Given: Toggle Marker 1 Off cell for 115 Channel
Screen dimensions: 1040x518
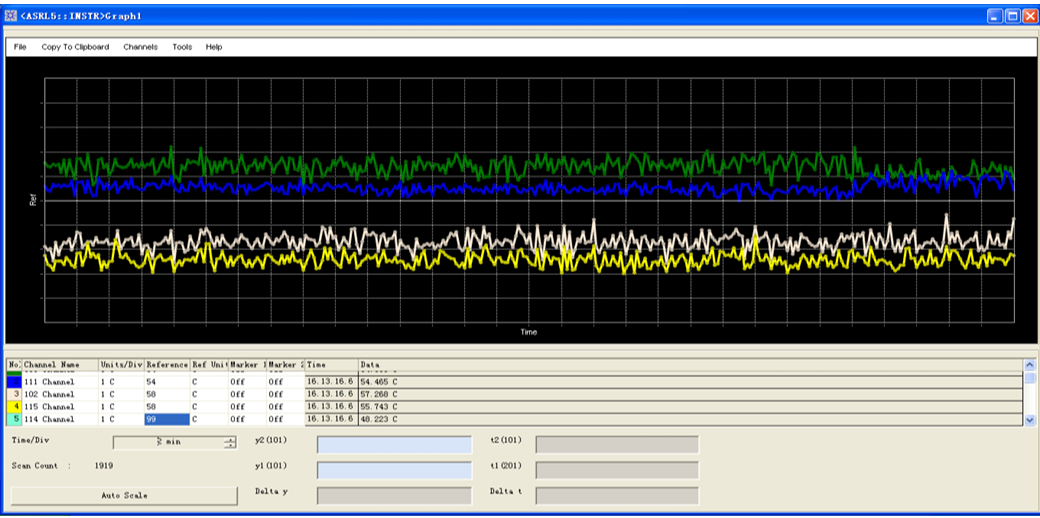Looking at the screenshot, I should click(x=246, y=407).
